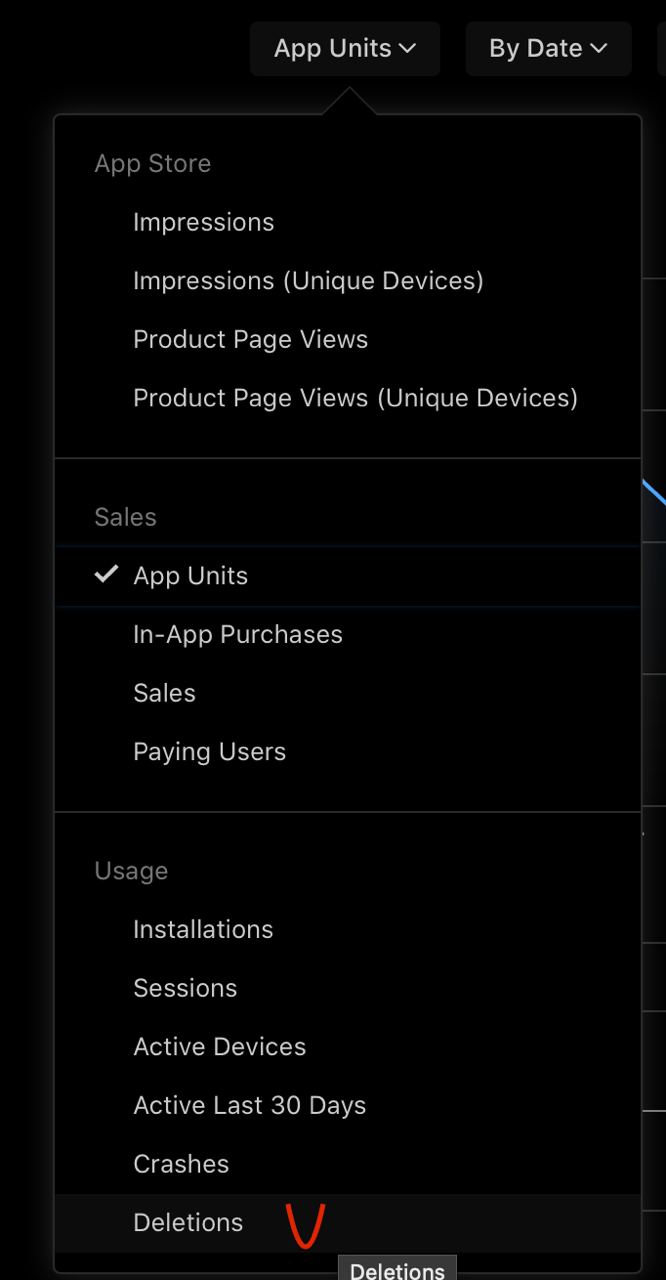Select the highlighted Deletions item

[188, 1223]
